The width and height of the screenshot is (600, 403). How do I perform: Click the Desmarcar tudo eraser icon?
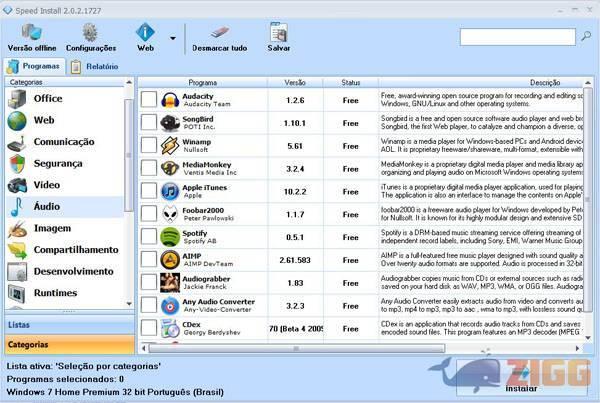coord(219,30)
